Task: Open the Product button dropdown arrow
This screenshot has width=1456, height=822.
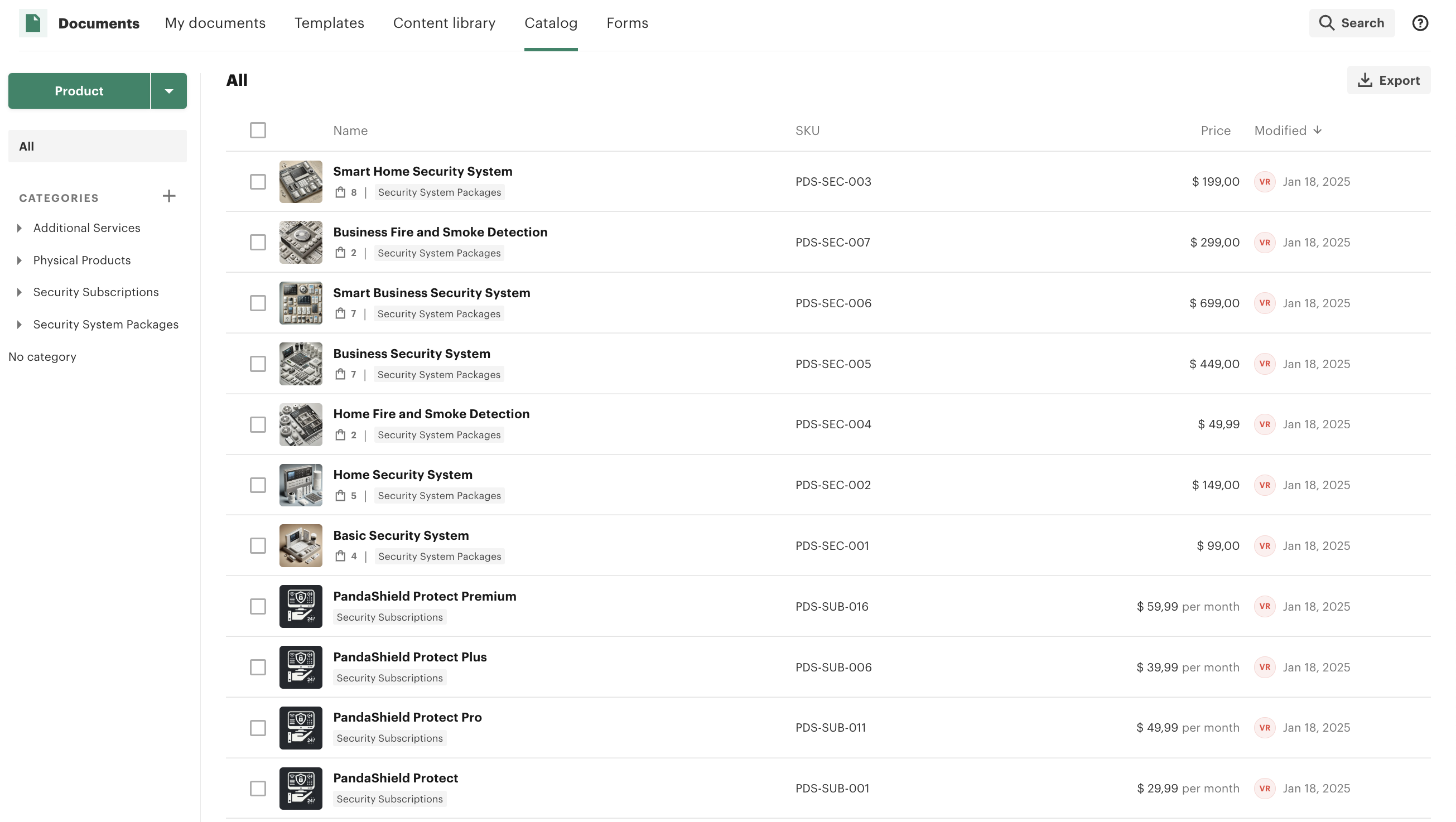Action: point(168,91)
